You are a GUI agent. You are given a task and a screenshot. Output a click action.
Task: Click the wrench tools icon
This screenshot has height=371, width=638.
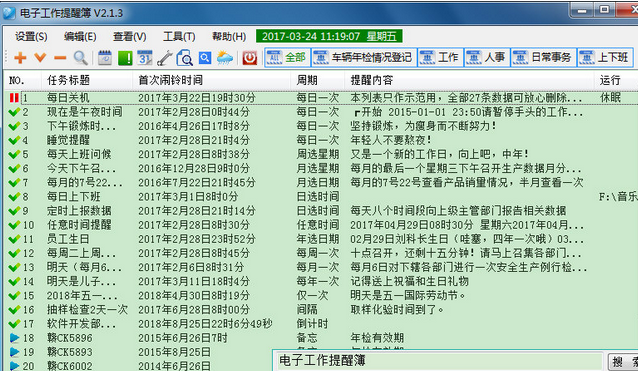[x=165, y=58]
